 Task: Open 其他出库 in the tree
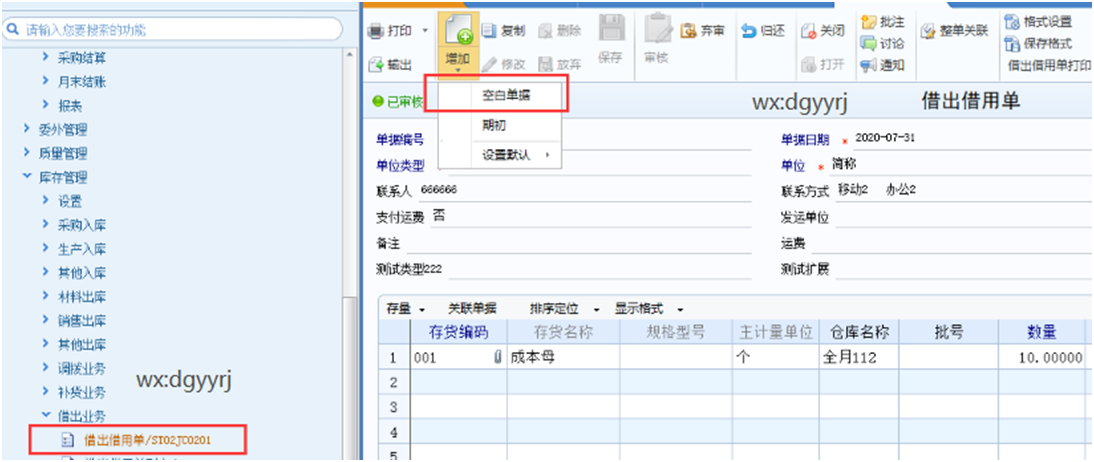(82, 345)
